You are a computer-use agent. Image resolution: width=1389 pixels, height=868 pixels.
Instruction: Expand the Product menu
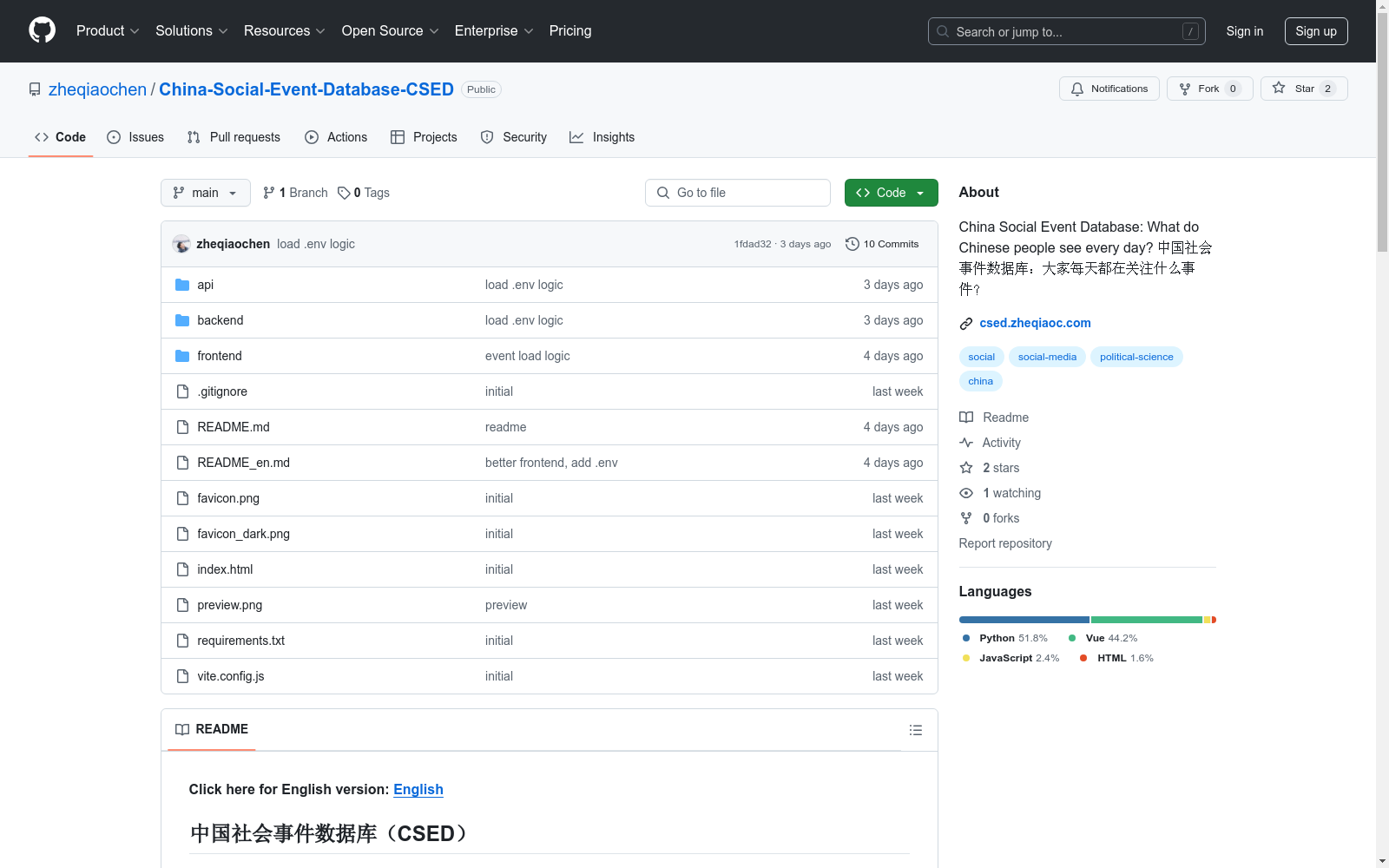tap(108, 30)
